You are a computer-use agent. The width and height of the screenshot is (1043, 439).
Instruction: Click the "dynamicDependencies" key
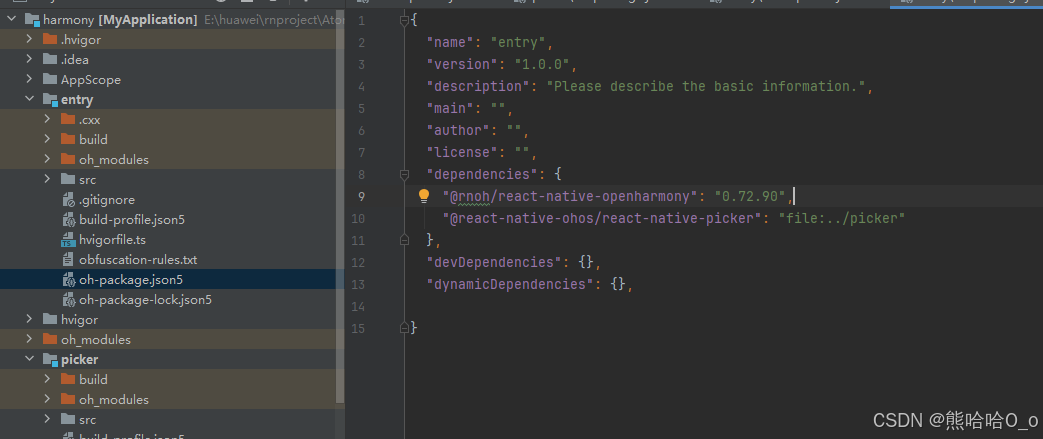pyautogui.click(x=511, y=284)
